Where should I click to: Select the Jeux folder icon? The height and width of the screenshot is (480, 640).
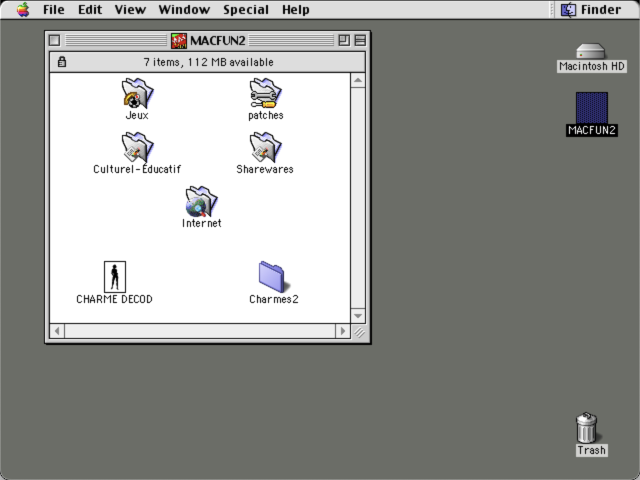[137, 93]
